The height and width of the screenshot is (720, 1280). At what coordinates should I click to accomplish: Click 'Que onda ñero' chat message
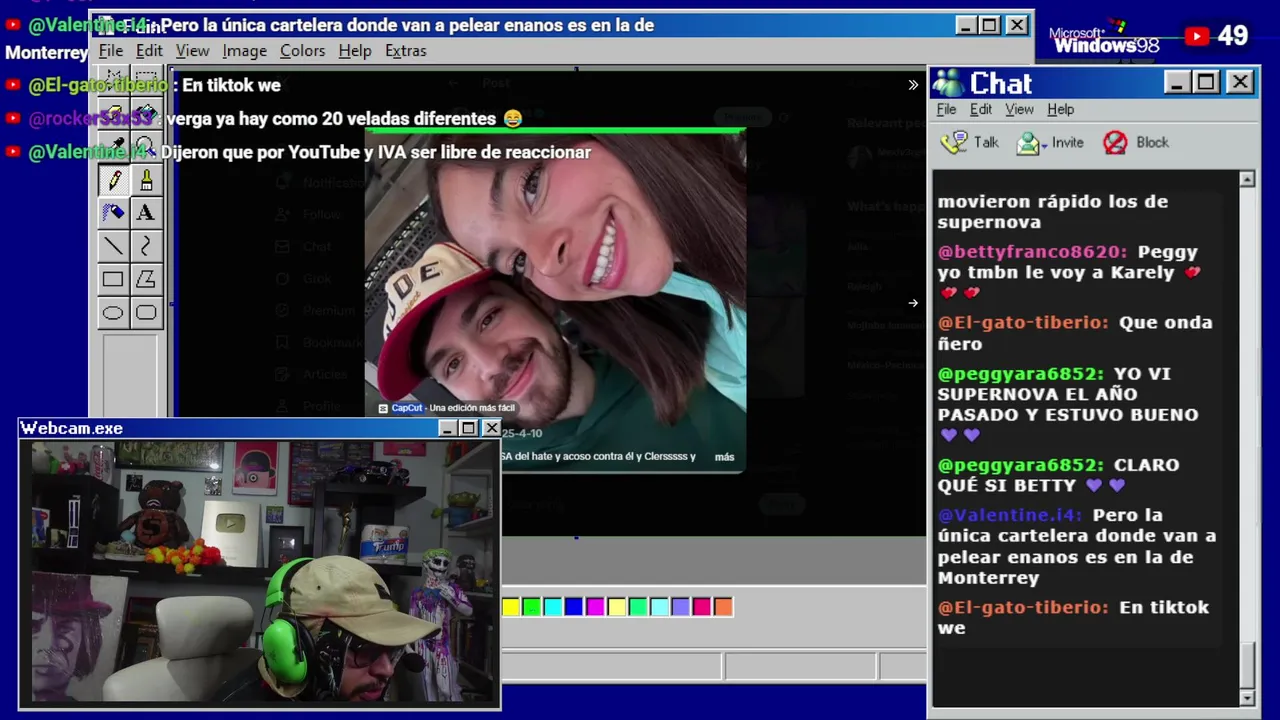(x=1075, y=333)
